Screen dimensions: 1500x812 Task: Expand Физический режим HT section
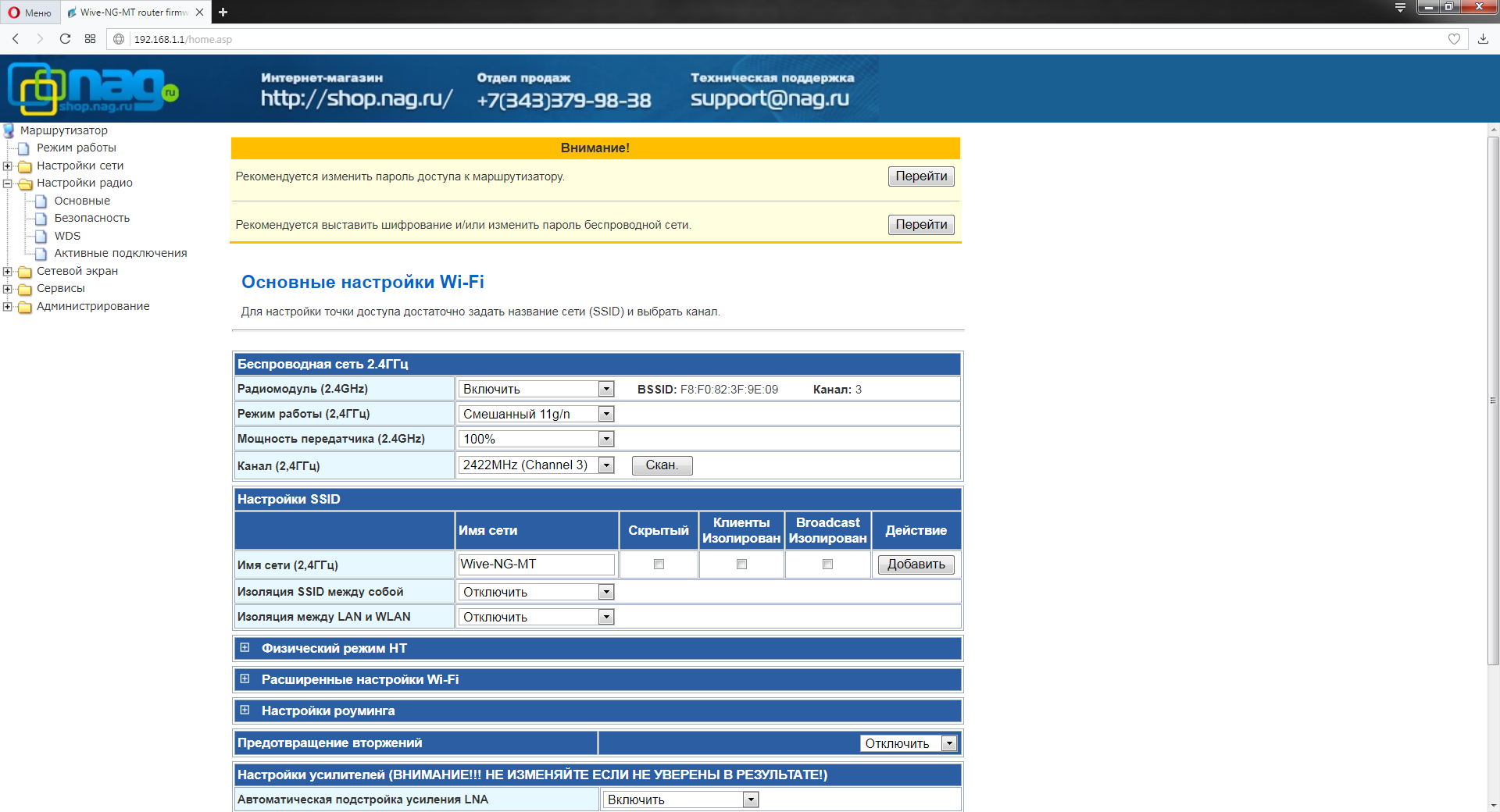(x=245, y=648)
